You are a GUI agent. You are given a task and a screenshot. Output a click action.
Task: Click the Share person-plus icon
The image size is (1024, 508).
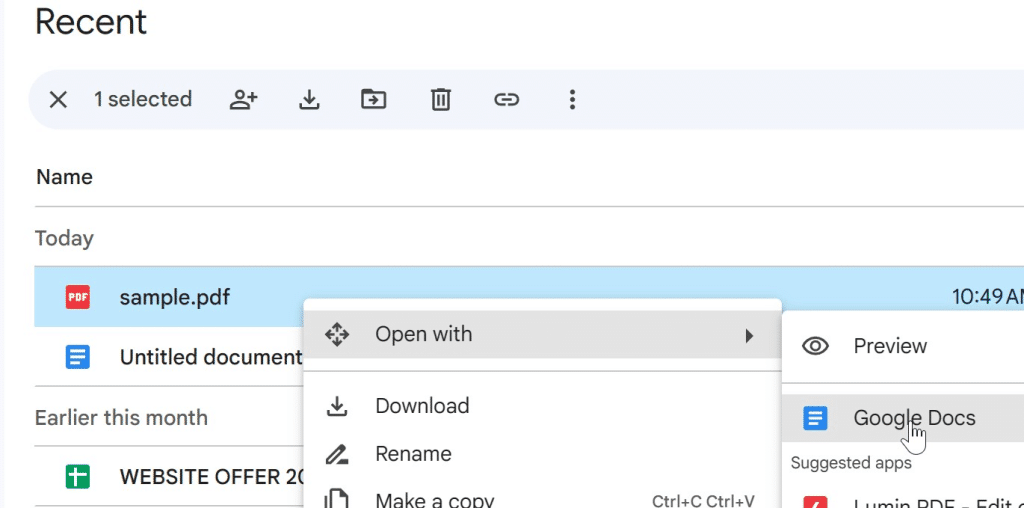pyautogui.click(x=244, y=99)
